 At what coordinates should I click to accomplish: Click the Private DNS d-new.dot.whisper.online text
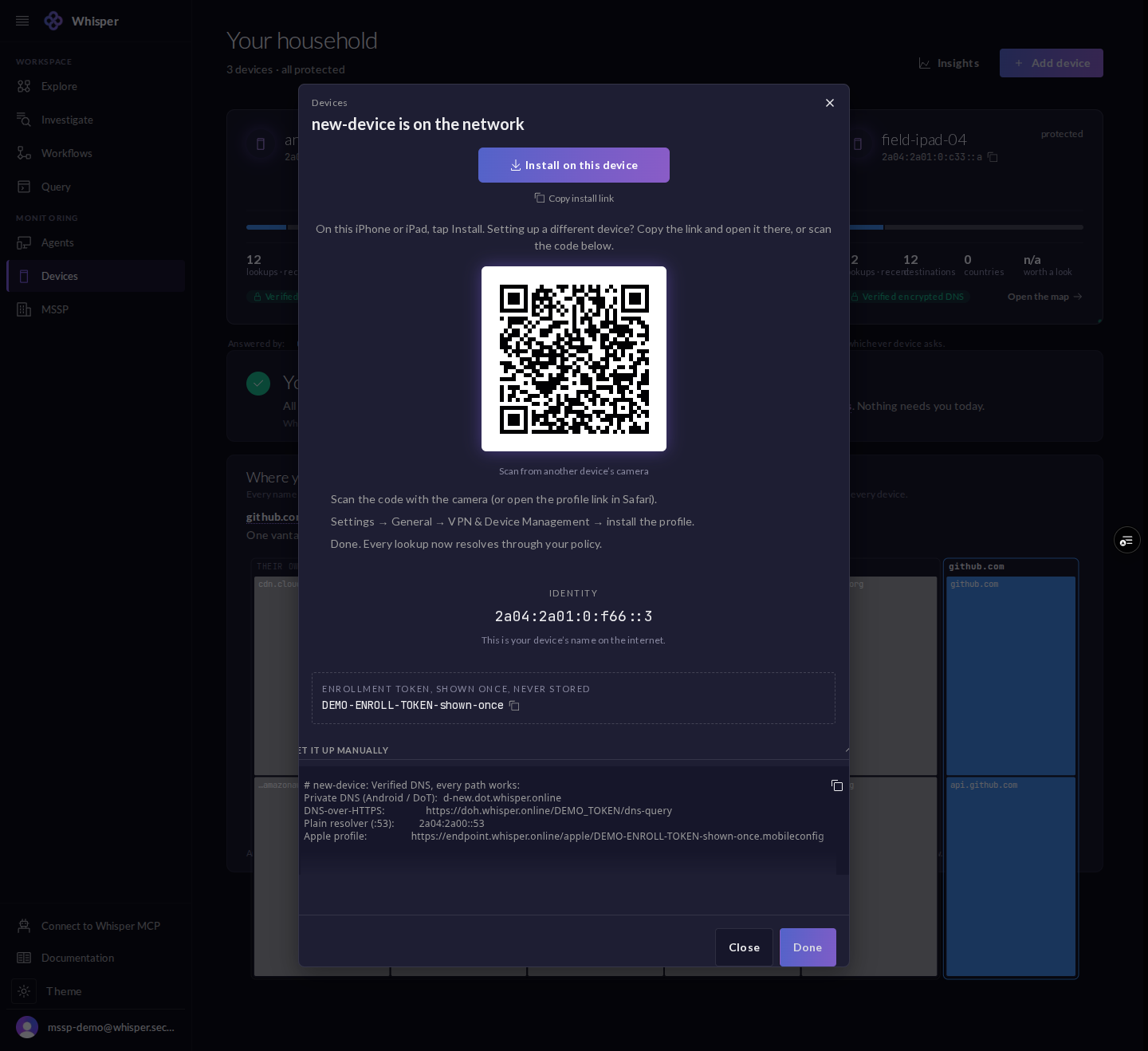(502, 797)
